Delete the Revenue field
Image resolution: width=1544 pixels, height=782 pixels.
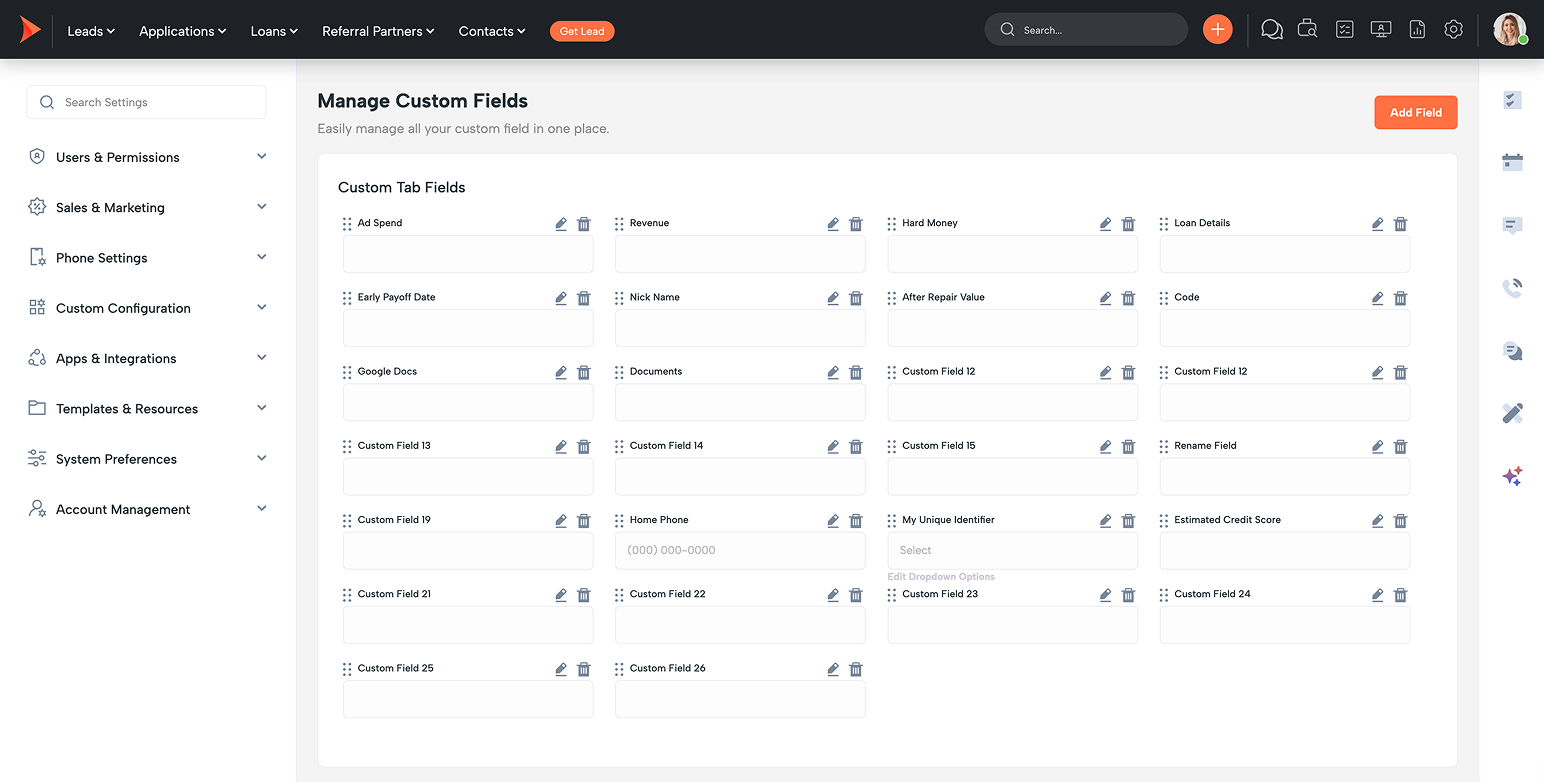[856, 224]
